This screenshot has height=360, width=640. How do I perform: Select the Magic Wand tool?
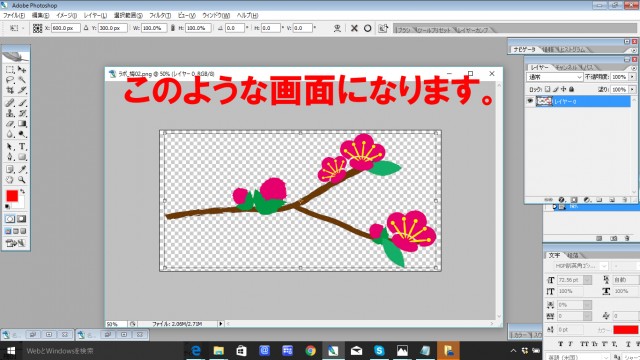(22, 80)
